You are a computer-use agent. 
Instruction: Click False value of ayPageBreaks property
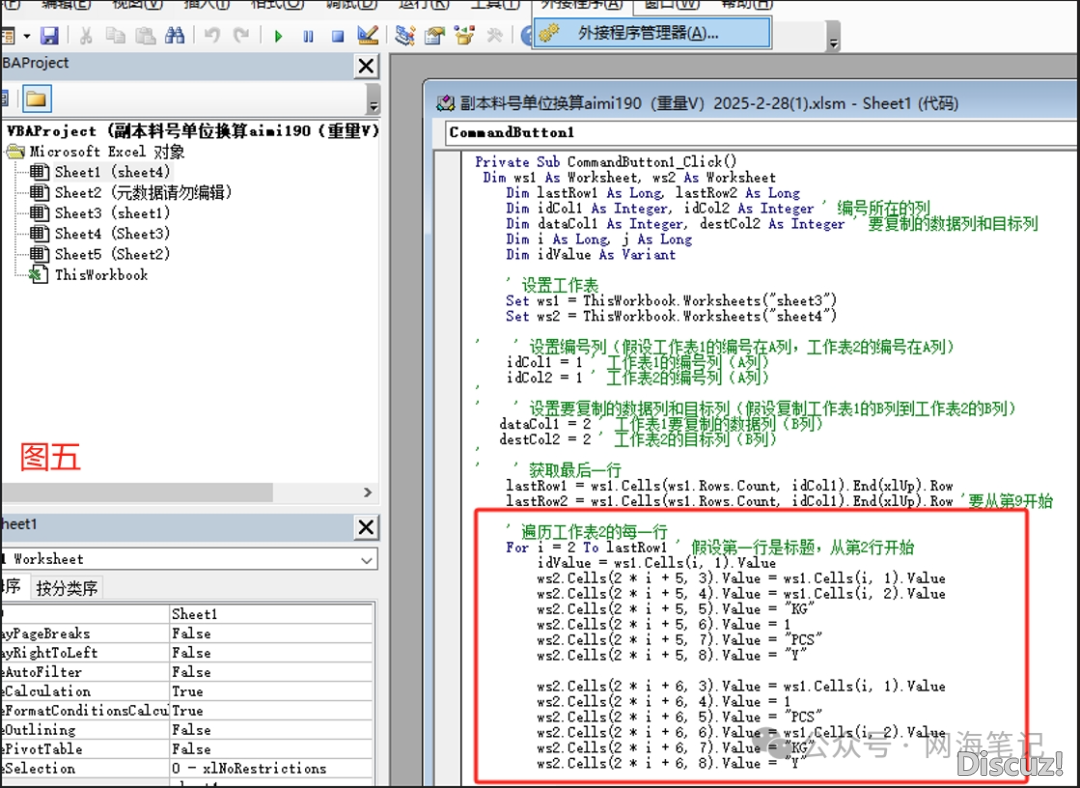coord(271,633)
